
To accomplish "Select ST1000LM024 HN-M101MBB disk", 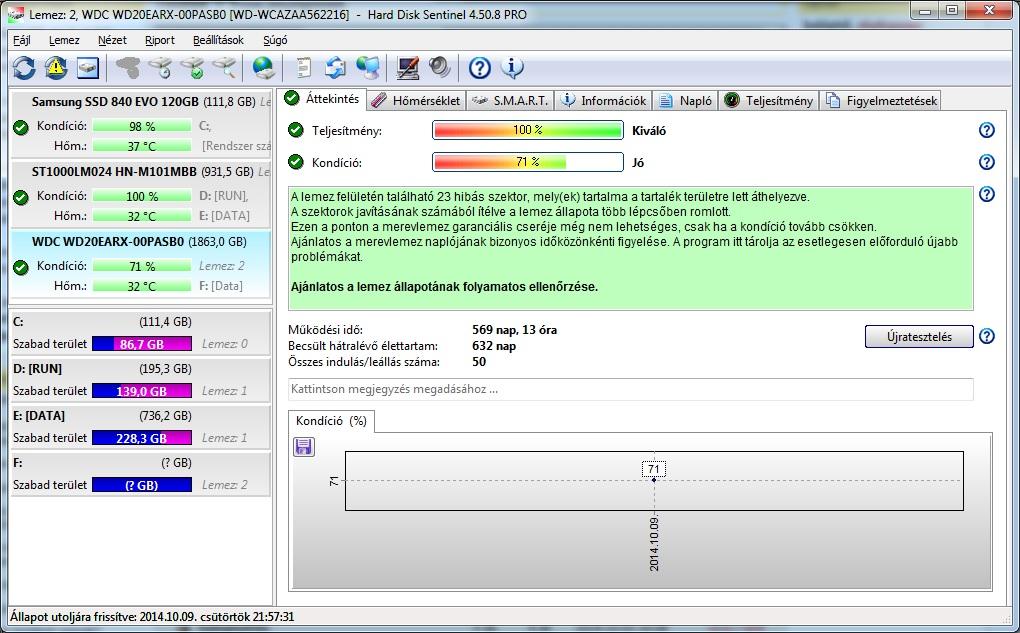I will 141,194.
